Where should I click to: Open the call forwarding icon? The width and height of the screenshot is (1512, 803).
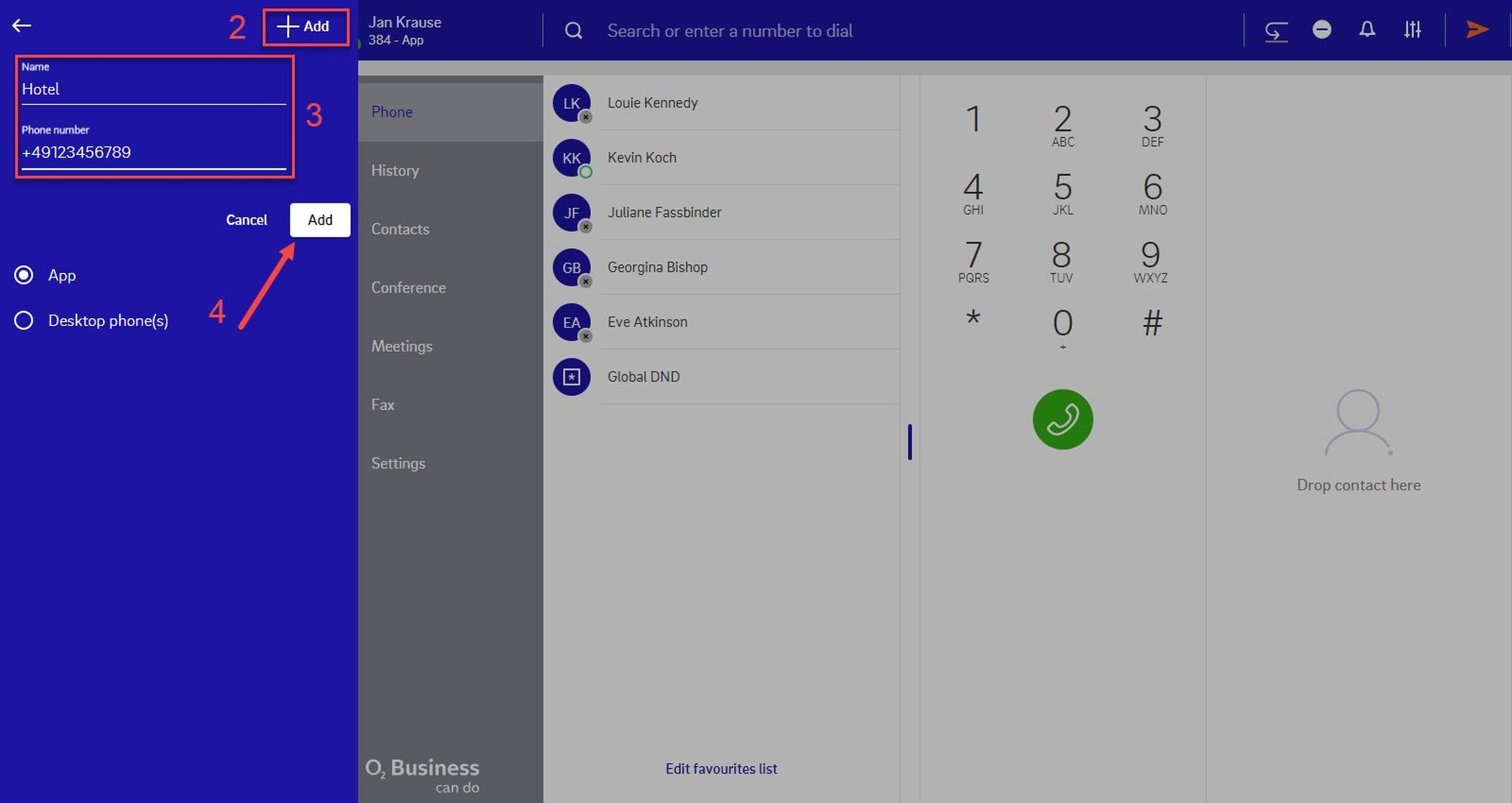(1276, 30)
